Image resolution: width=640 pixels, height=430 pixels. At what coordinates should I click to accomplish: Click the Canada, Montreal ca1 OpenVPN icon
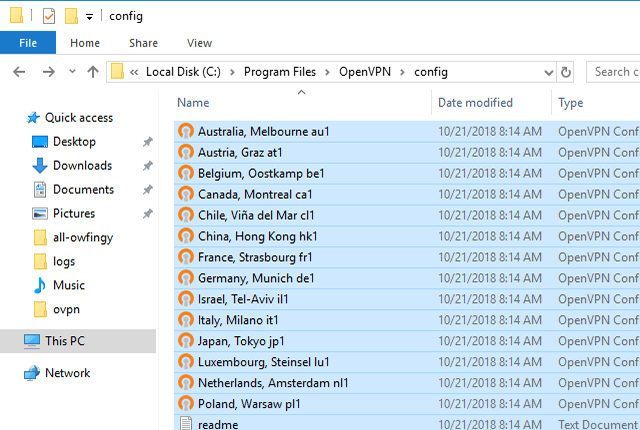(x=186, y=194)
